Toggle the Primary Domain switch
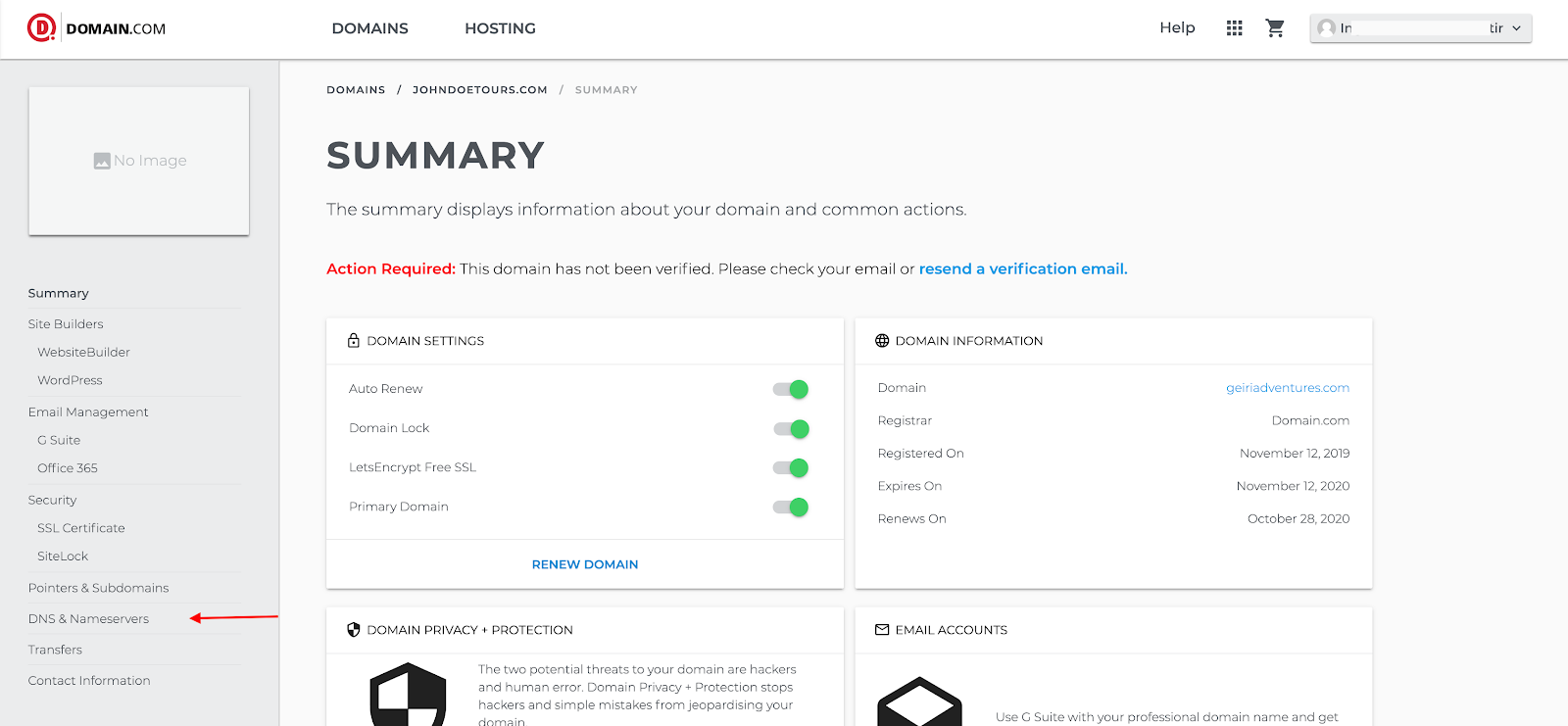Viewport: 1568px width, 726px height. [x=791, y=507]
